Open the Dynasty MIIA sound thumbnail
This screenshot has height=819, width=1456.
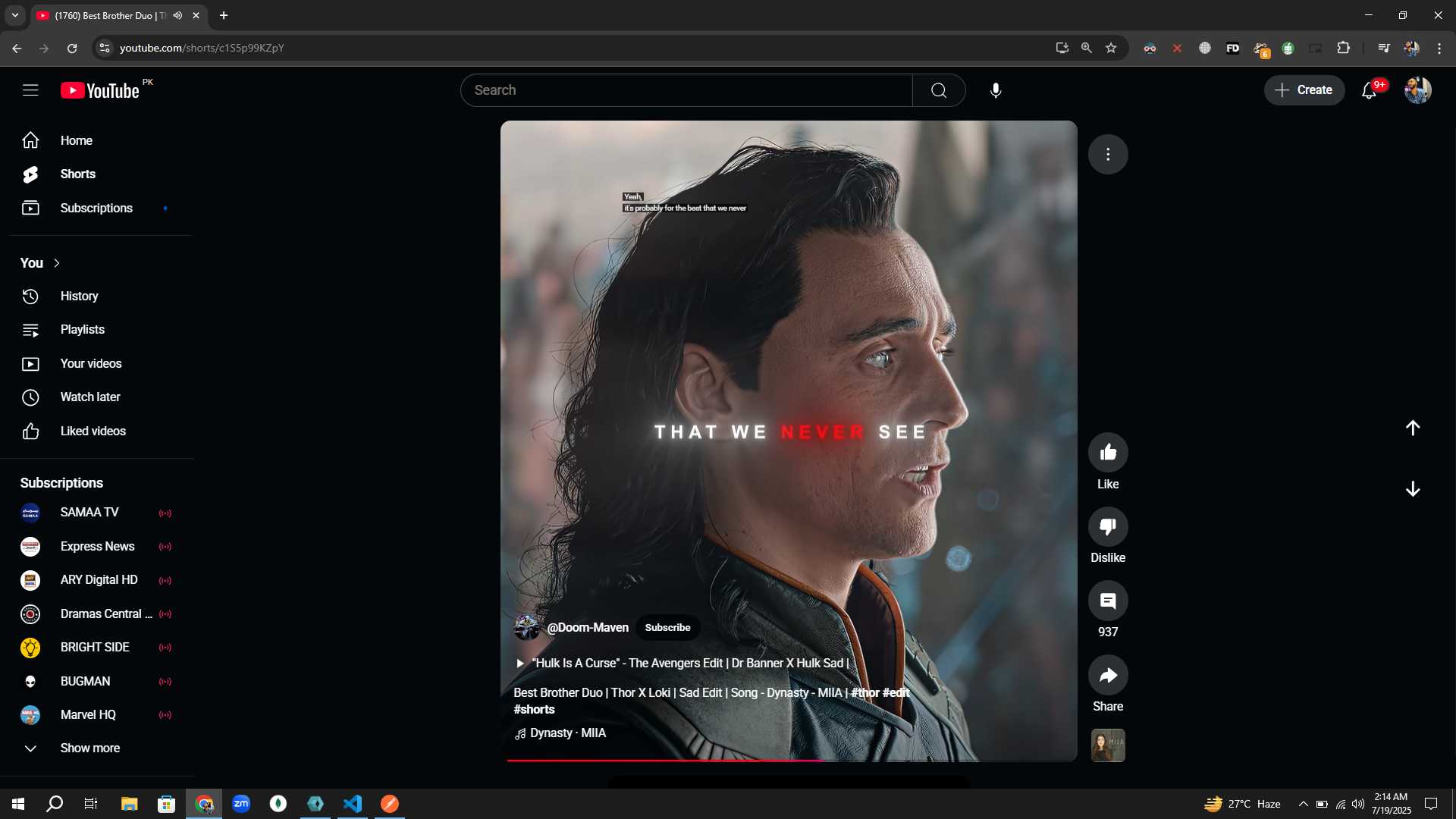[x=1108, y=745]
